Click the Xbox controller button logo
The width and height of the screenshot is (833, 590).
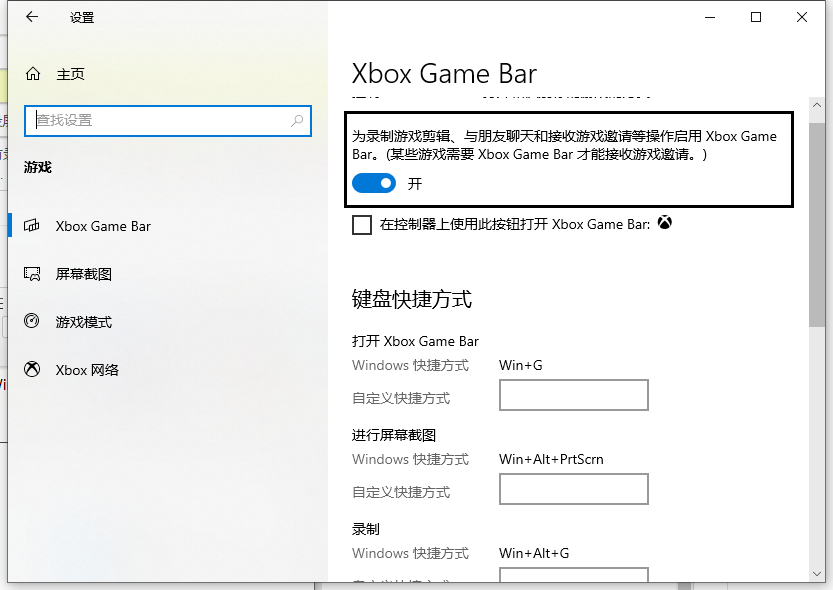point(665,223)
